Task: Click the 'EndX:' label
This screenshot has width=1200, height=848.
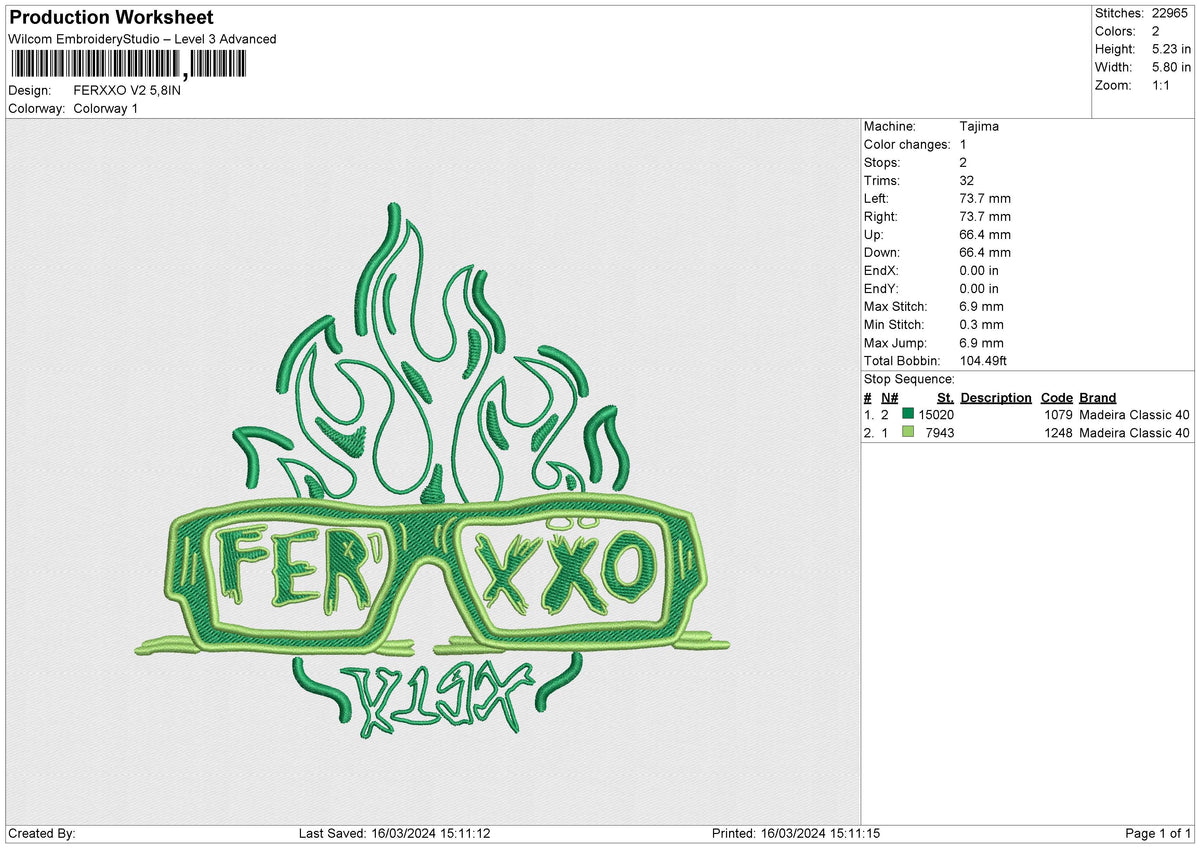Action: tap(881, 270)
